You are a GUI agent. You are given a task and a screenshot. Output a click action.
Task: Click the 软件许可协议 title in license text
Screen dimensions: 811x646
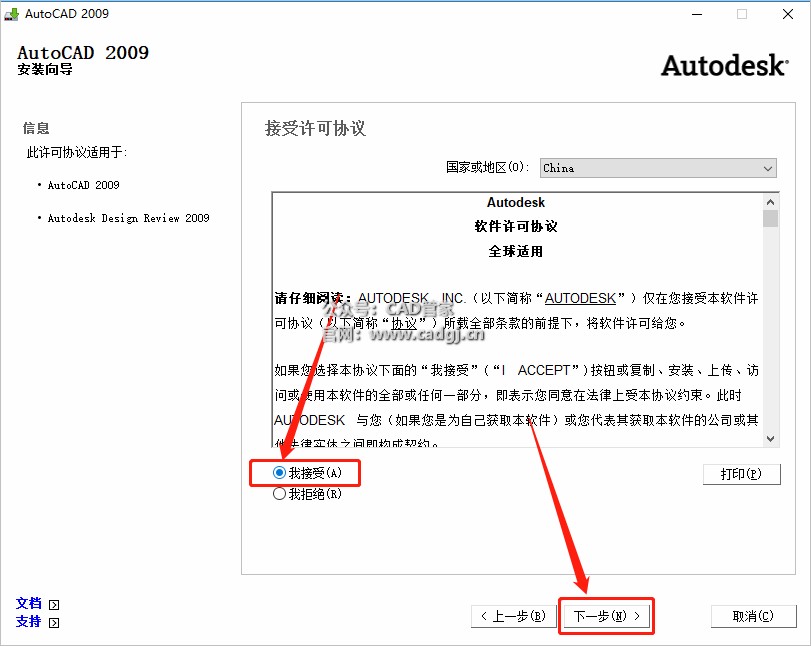[x=516, y=227]
